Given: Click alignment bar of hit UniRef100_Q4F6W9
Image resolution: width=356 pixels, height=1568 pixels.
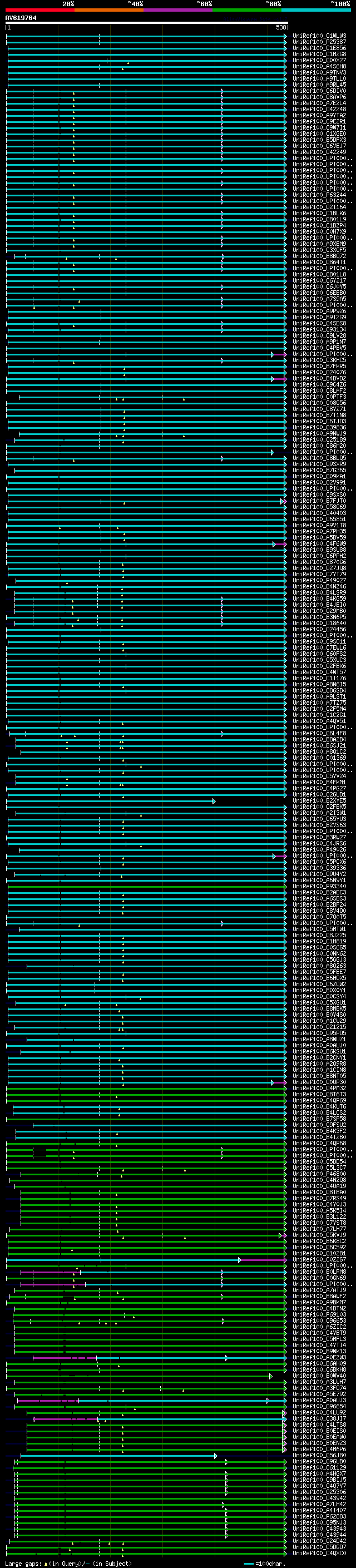Looking at the screenshot, I should 146,544.
